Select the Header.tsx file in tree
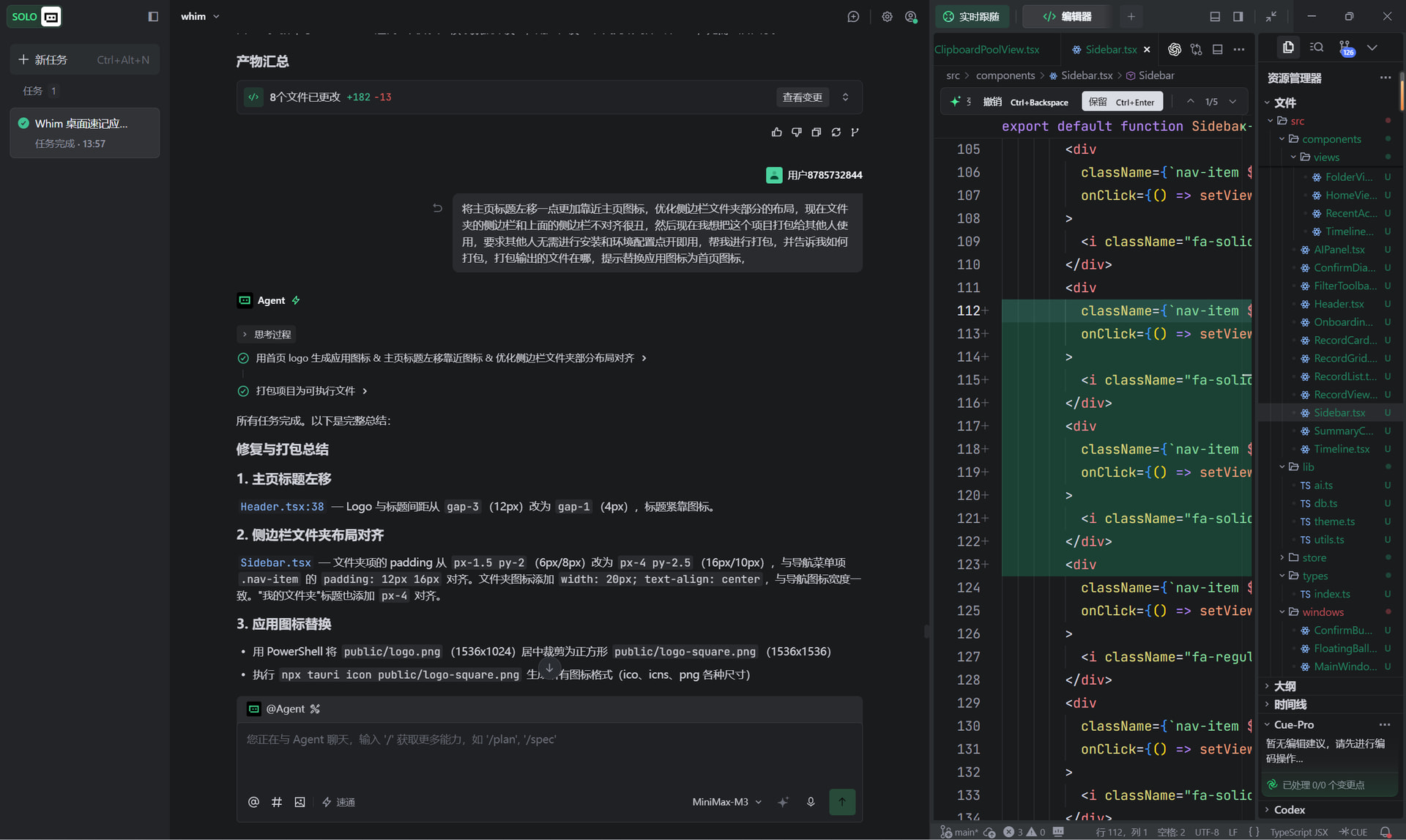Image resolution: width=1406 pixels, height=840 pixels. (x=1338, y=304)
